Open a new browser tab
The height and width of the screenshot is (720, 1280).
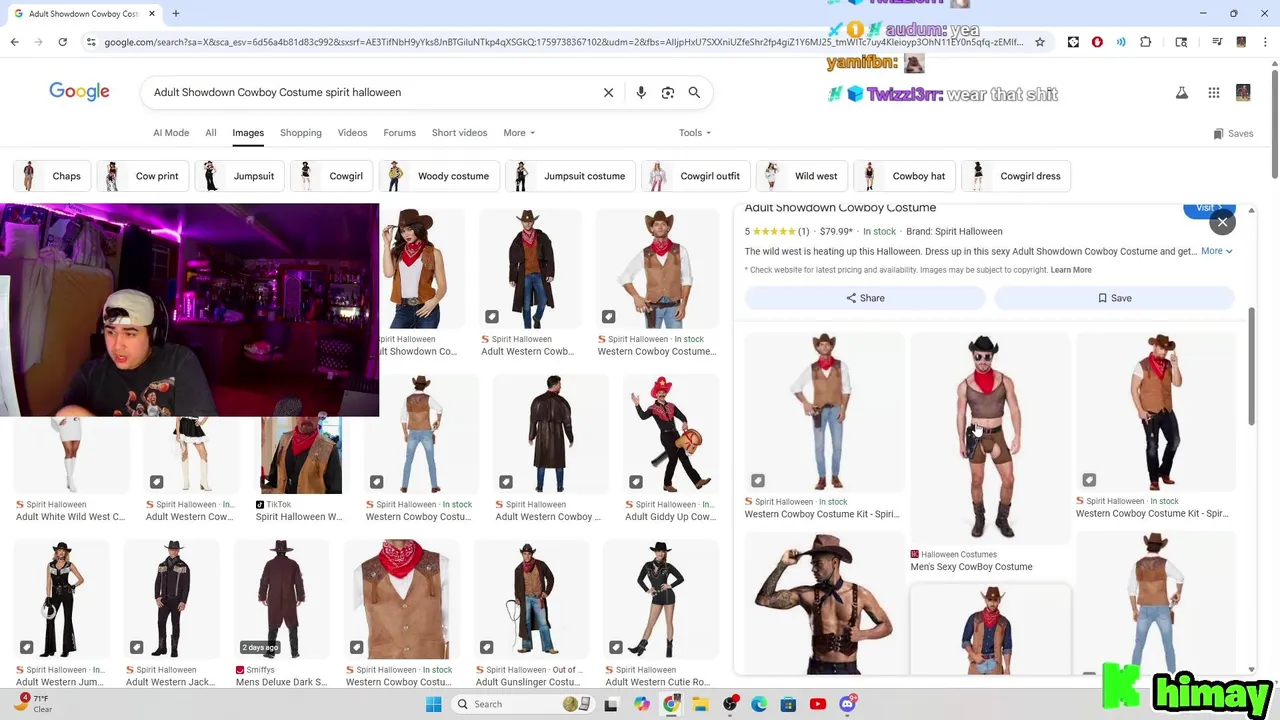(x=175, y=13)
